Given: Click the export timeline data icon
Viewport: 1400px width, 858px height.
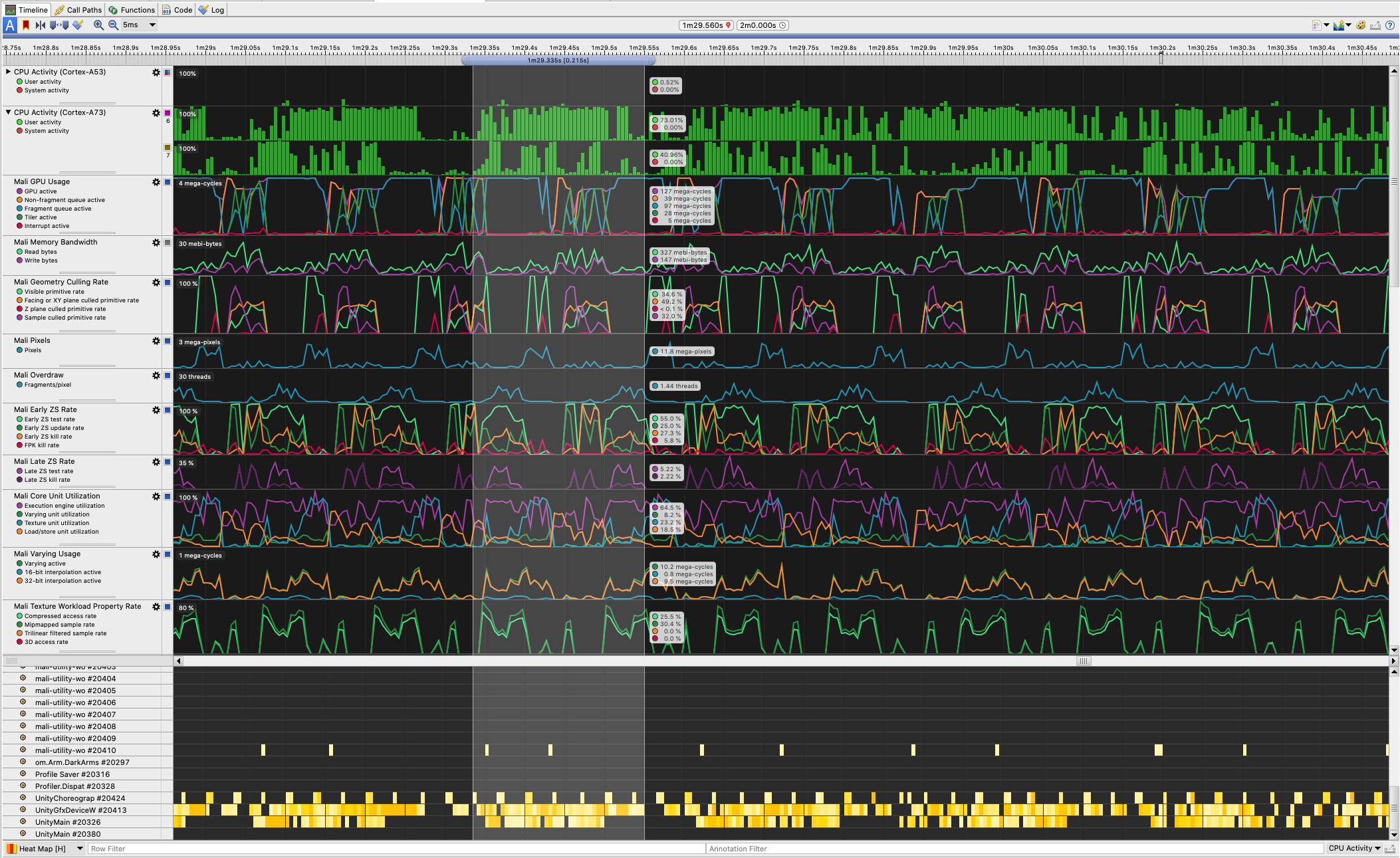Looking at the screenshot, I should coord(1375,25).
